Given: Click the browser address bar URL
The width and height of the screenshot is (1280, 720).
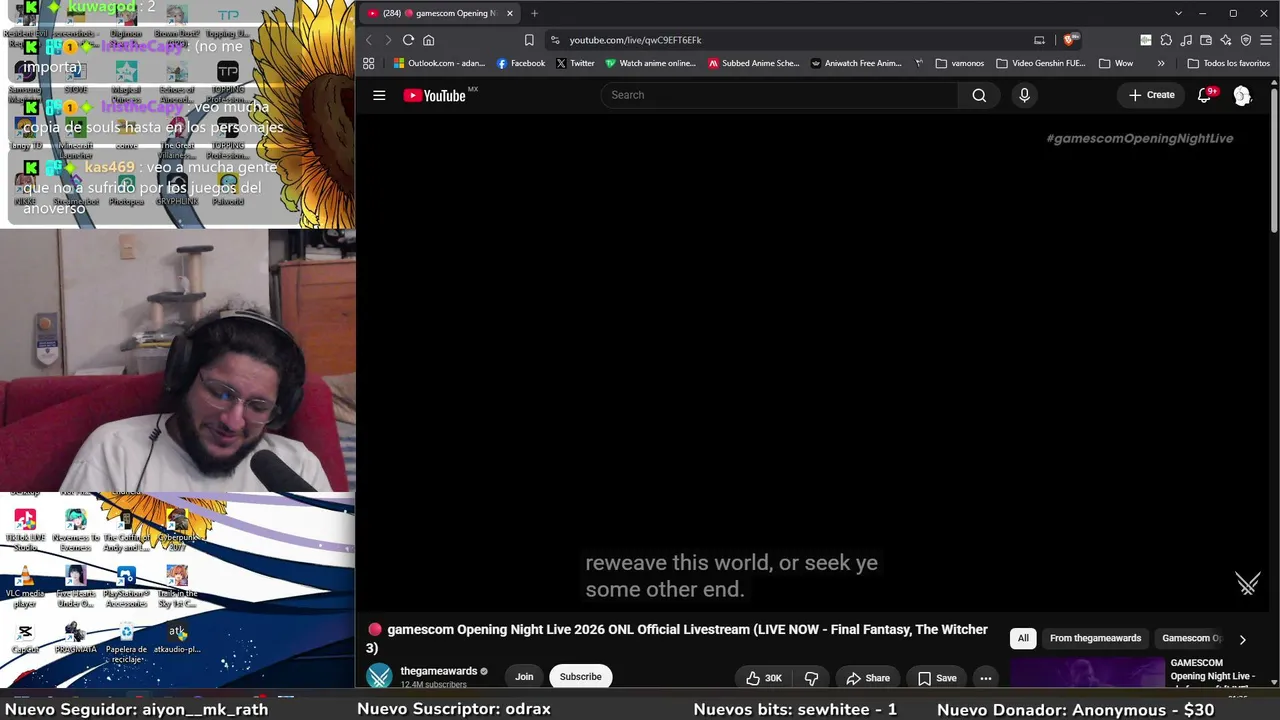Looking at the screenshot, I should (x=635, y=40).
